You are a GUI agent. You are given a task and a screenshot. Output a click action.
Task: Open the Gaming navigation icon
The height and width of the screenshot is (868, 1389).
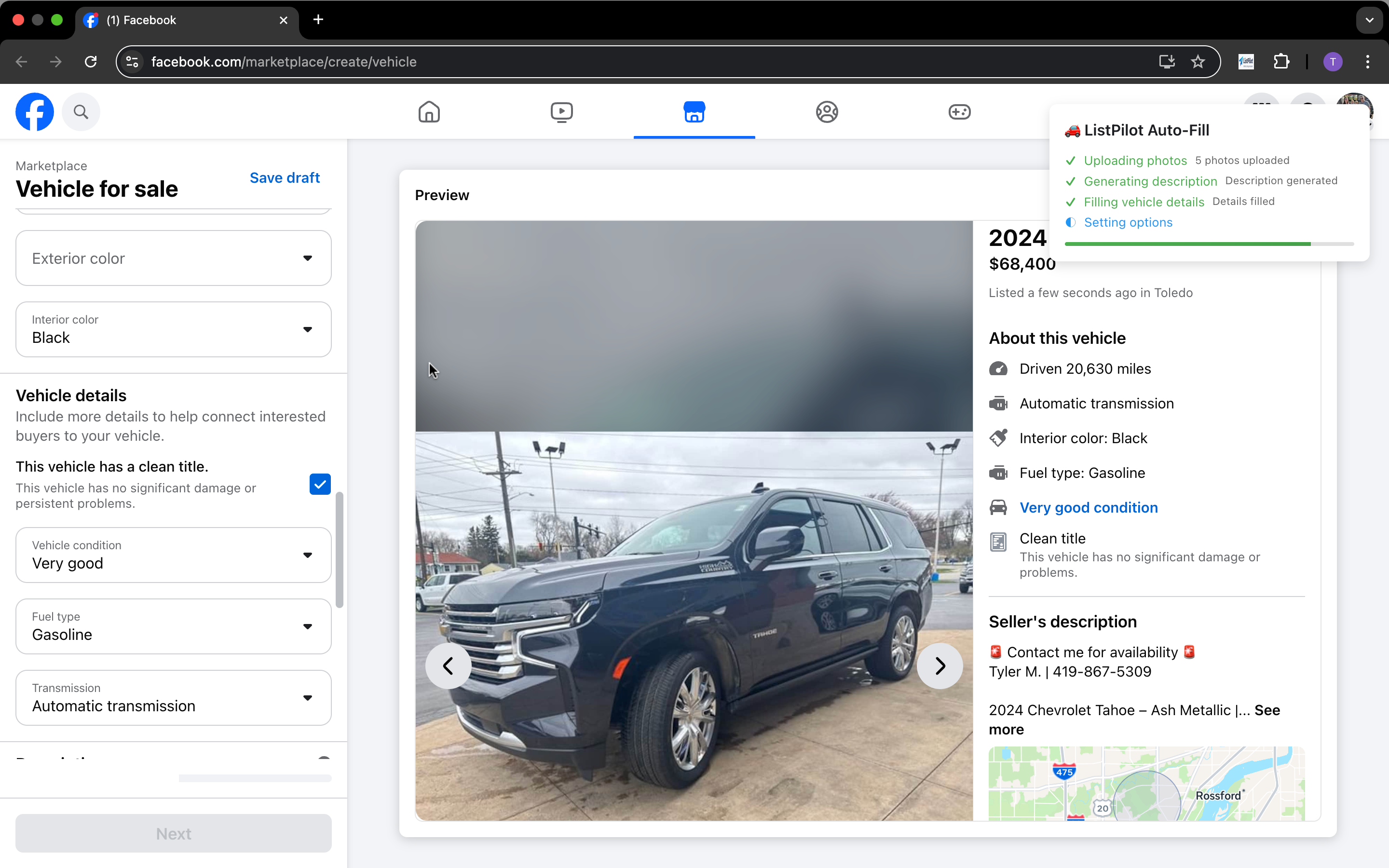958,111
